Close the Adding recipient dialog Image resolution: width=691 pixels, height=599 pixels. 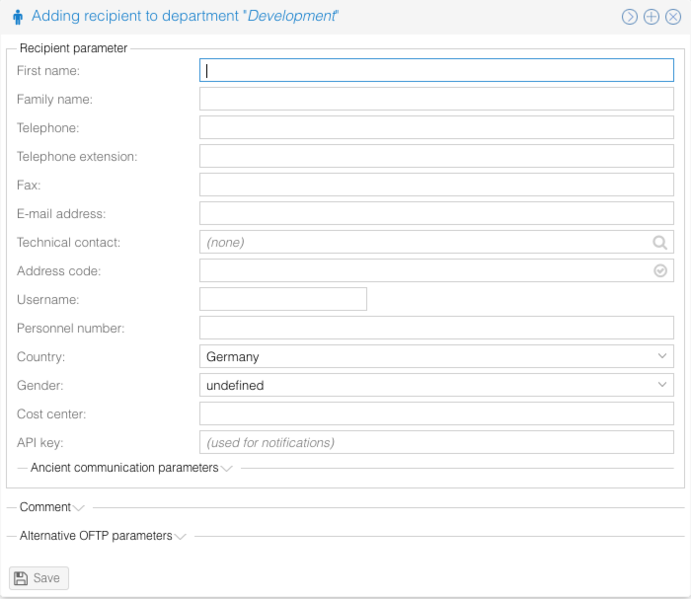(x=673, y=17)
